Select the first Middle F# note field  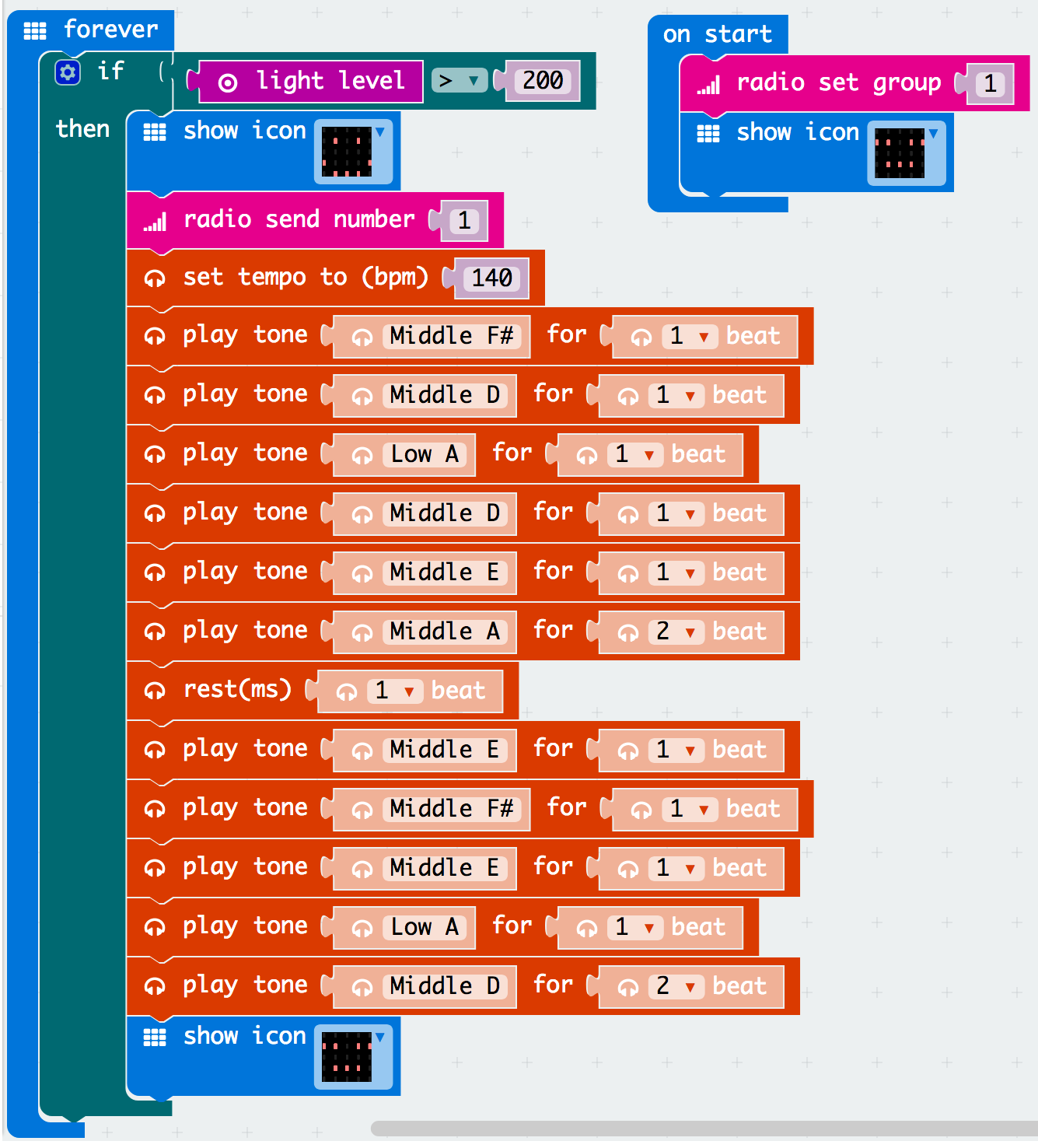[451, 336]
